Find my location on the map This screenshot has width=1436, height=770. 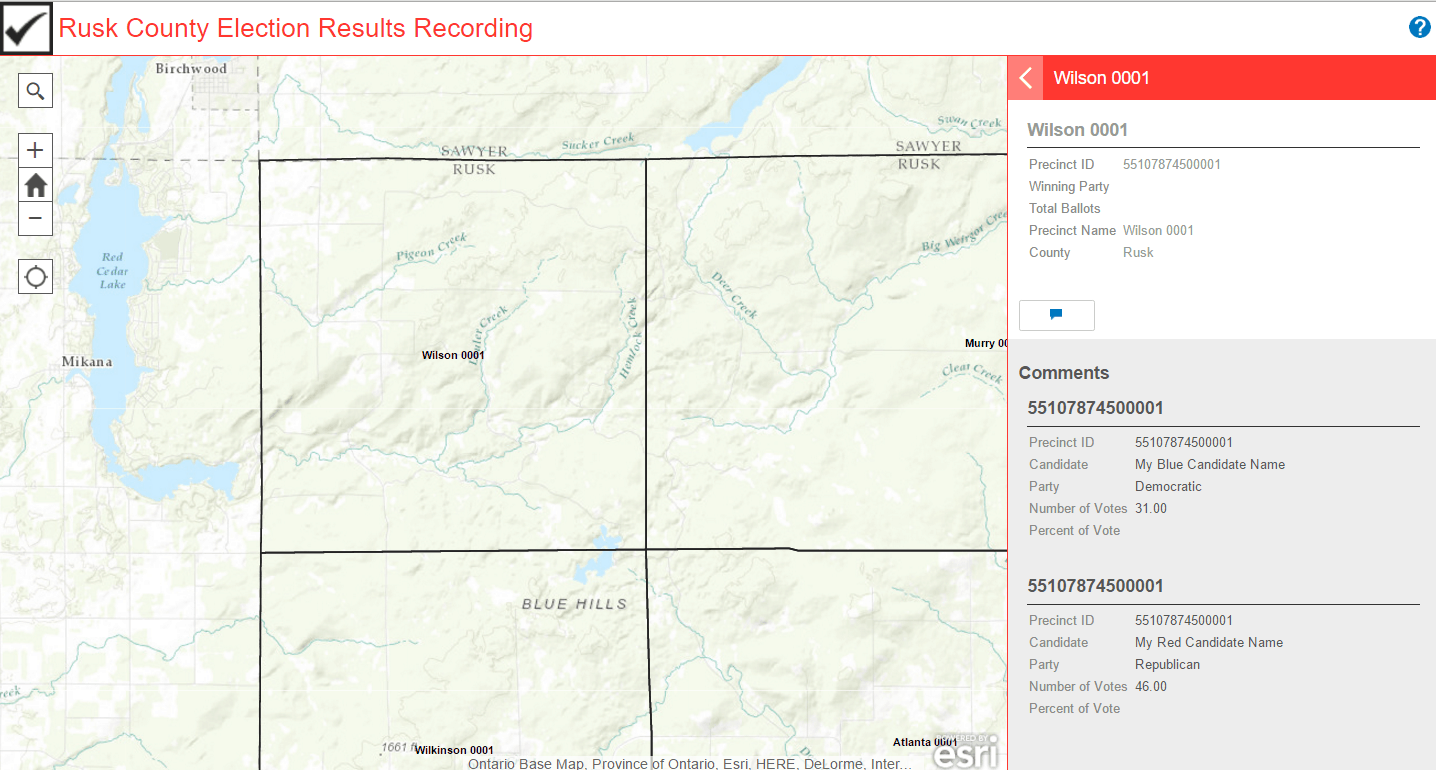coord(35,277)
